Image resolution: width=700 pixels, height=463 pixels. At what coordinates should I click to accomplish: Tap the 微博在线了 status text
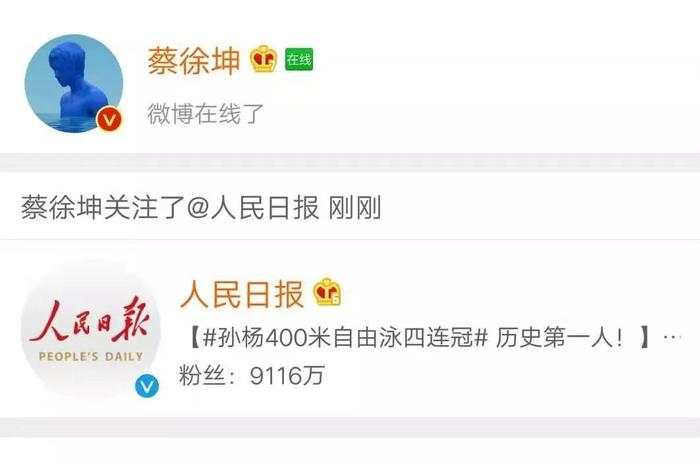coord(206,114)
